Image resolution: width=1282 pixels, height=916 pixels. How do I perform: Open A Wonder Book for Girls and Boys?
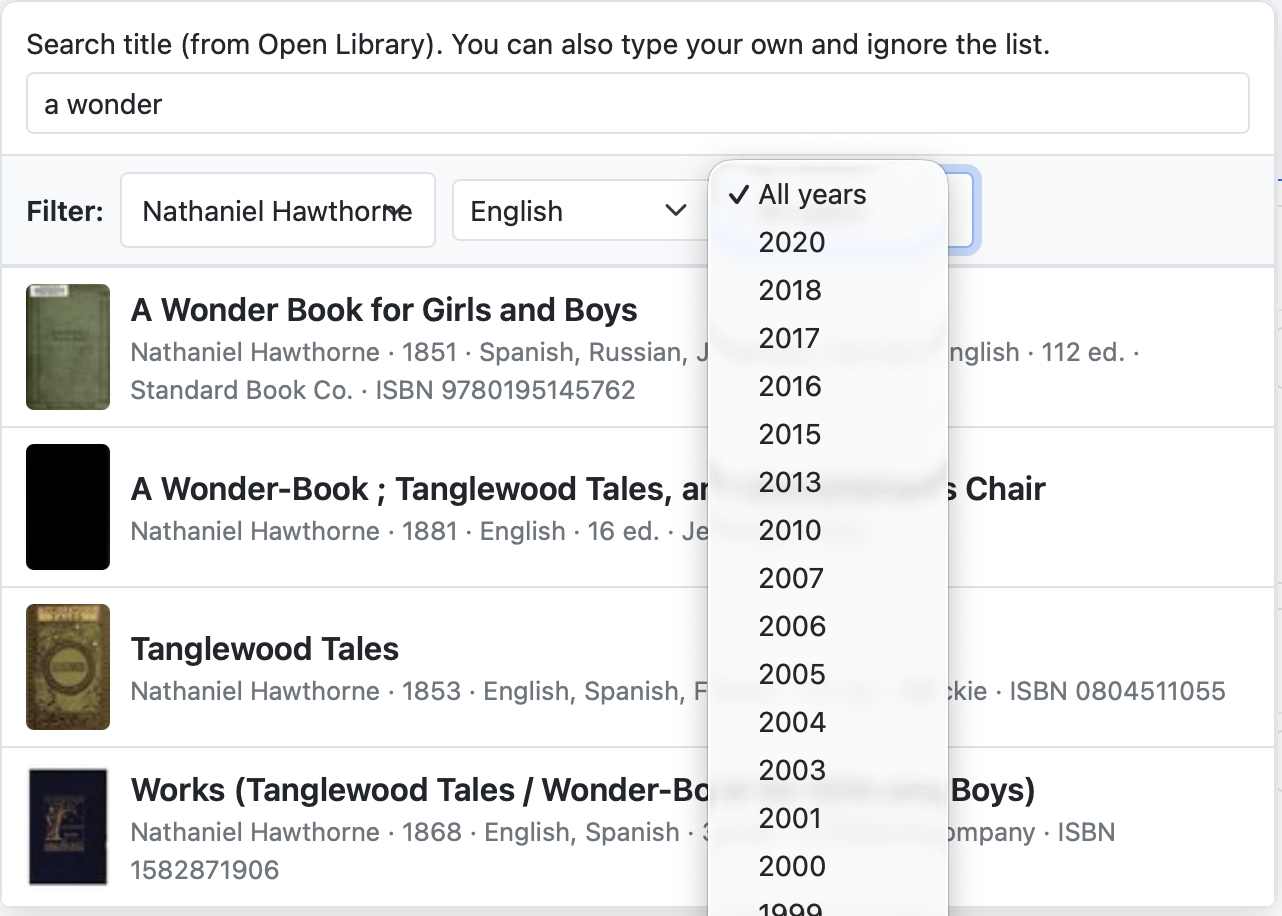tap(384, 310)
